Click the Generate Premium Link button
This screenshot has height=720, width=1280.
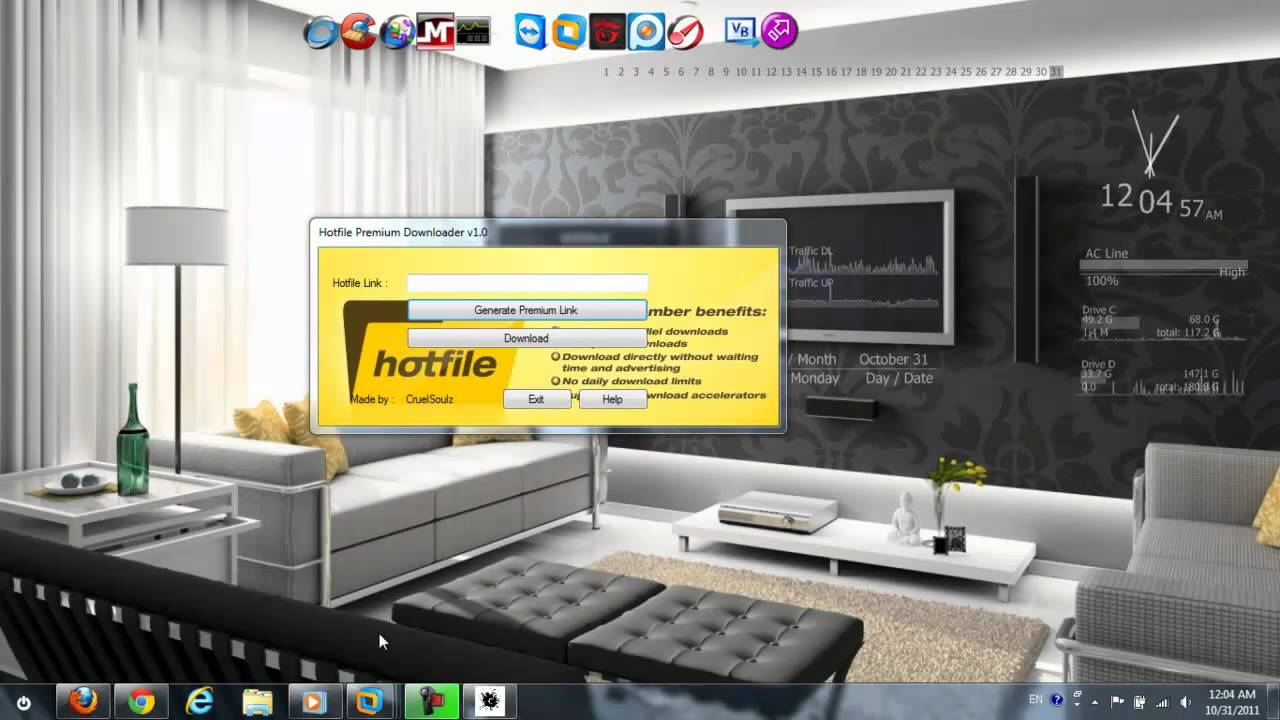point(526,310)
